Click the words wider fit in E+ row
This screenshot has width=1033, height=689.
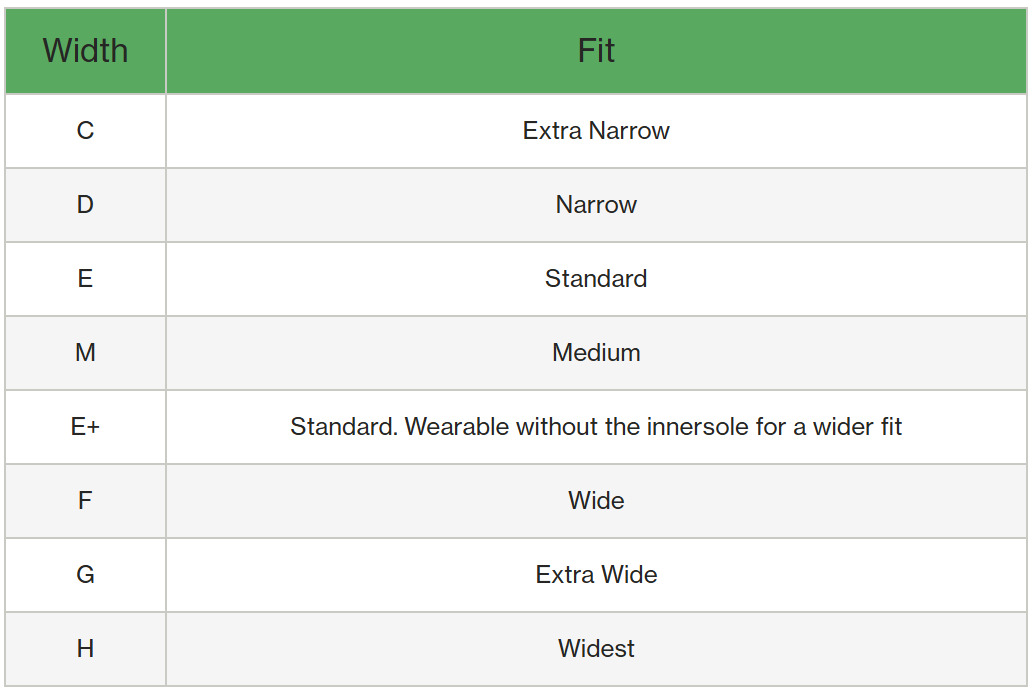click(x=860, y=427)
